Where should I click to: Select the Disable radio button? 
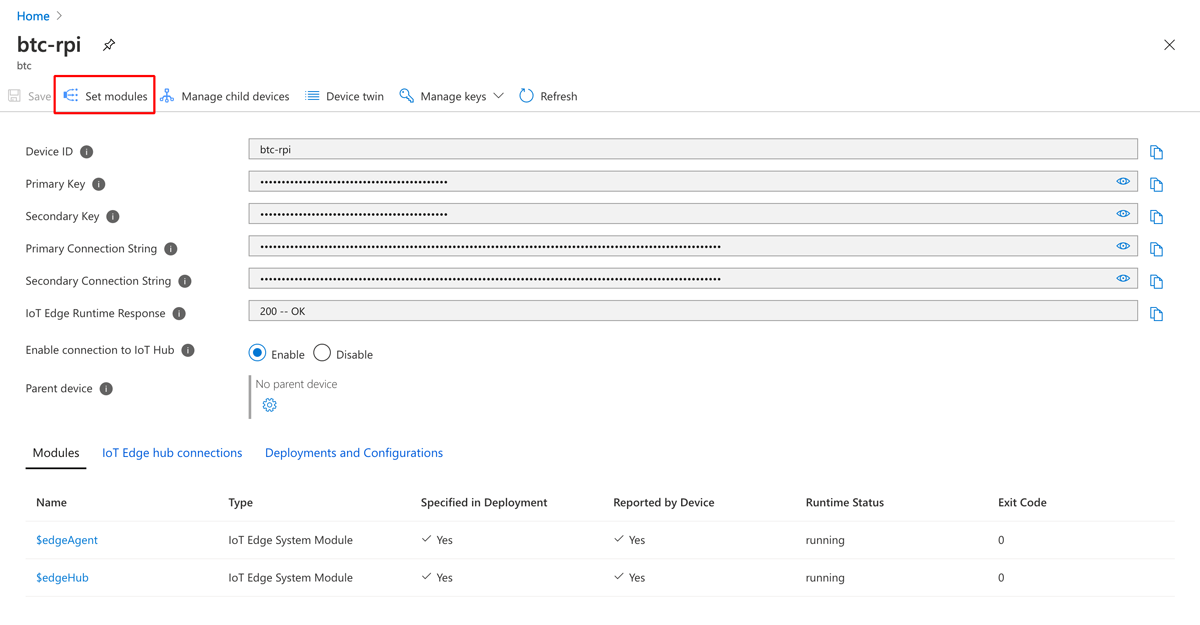click(322, 353)
